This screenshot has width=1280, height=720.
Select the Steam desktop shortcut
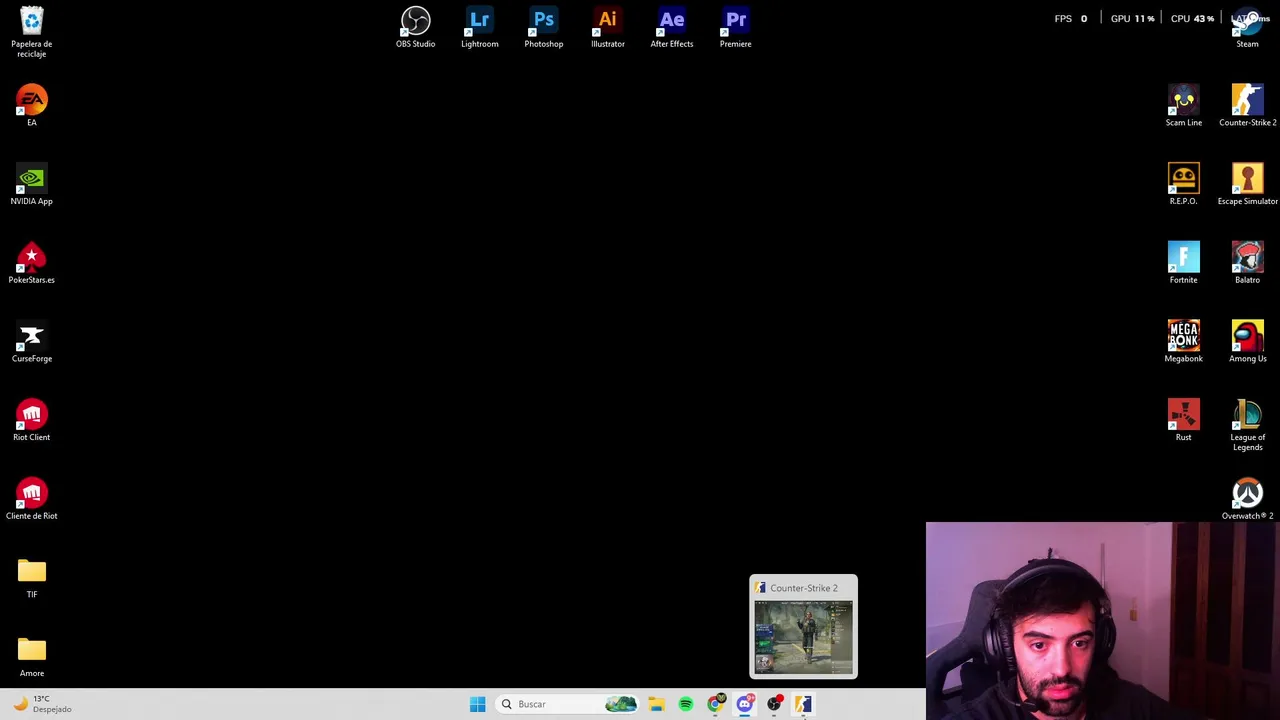[x=1247, y=27]
